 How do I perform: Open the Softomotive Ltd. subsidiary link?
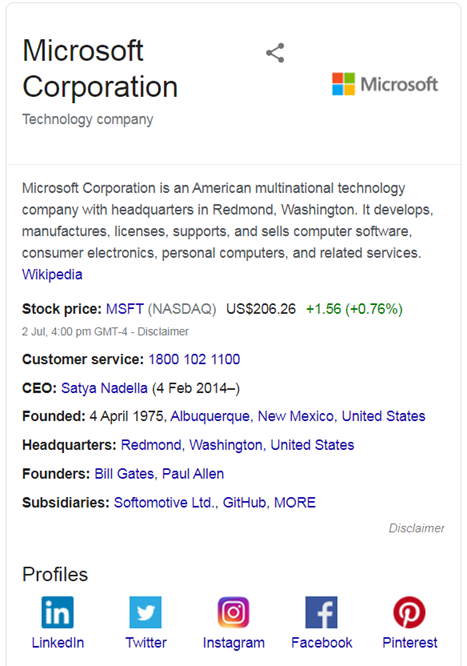(x=166, y=503)
